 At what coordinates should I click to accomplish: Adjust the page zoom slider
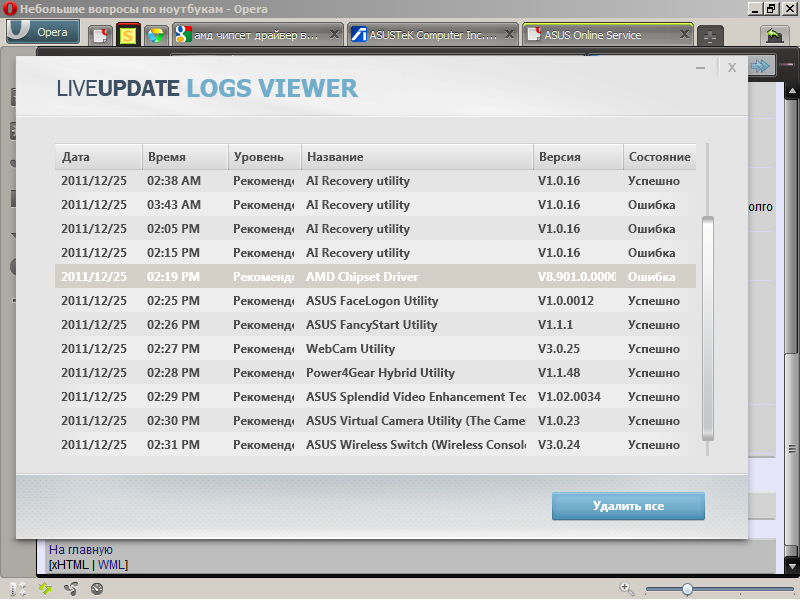[687, 589]
